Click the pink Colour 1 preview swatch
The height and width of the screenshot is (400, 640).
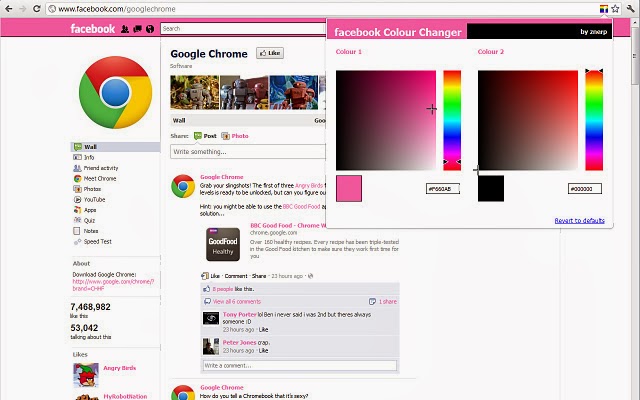[x=349, y=189]
